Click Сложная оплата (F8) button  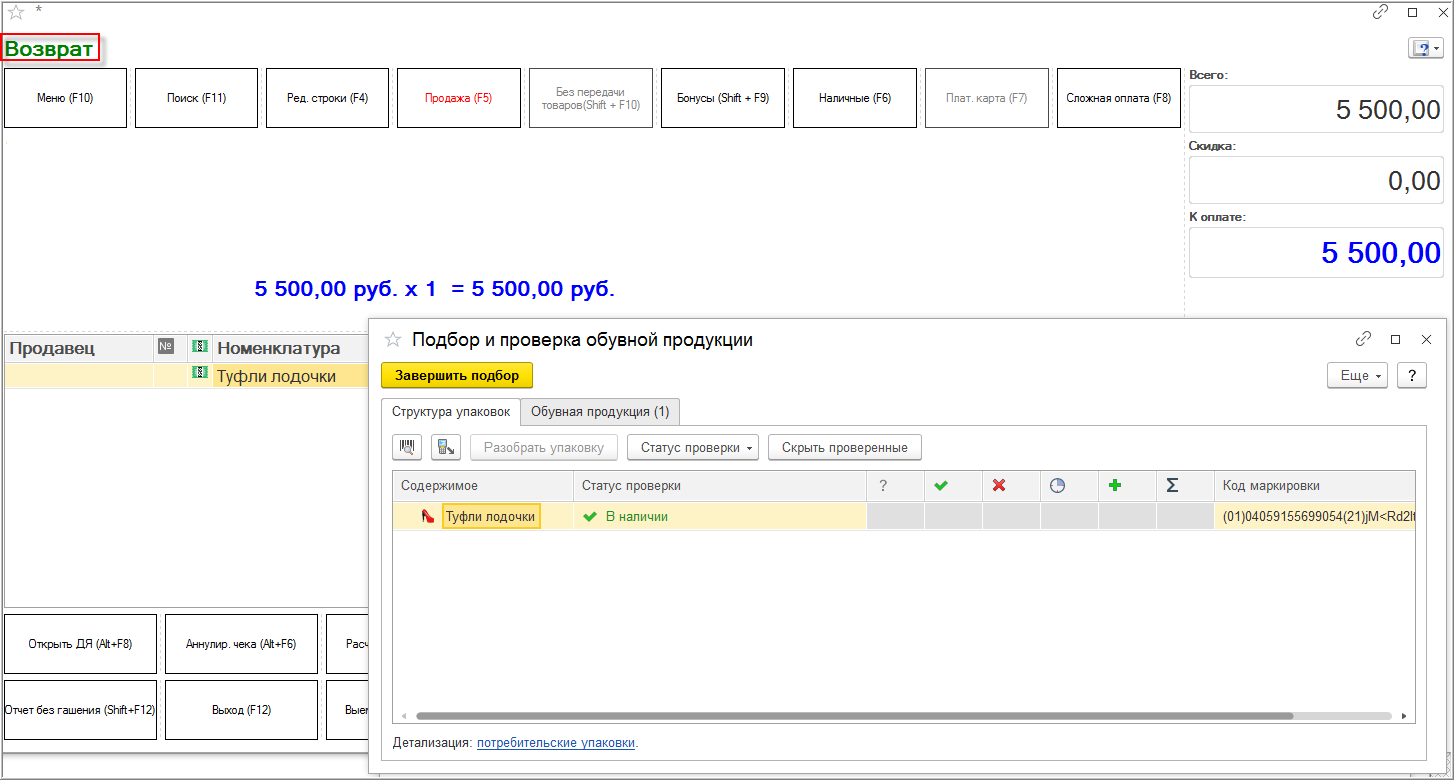coord(1118,98)
